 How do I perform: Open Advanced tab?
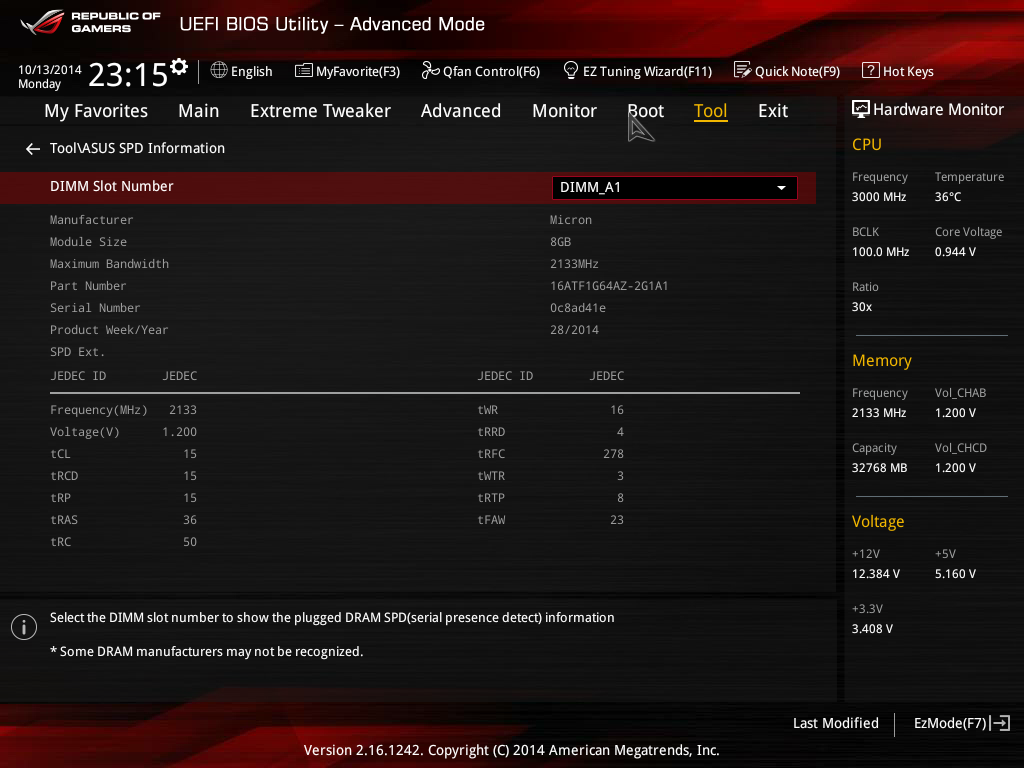460,111
